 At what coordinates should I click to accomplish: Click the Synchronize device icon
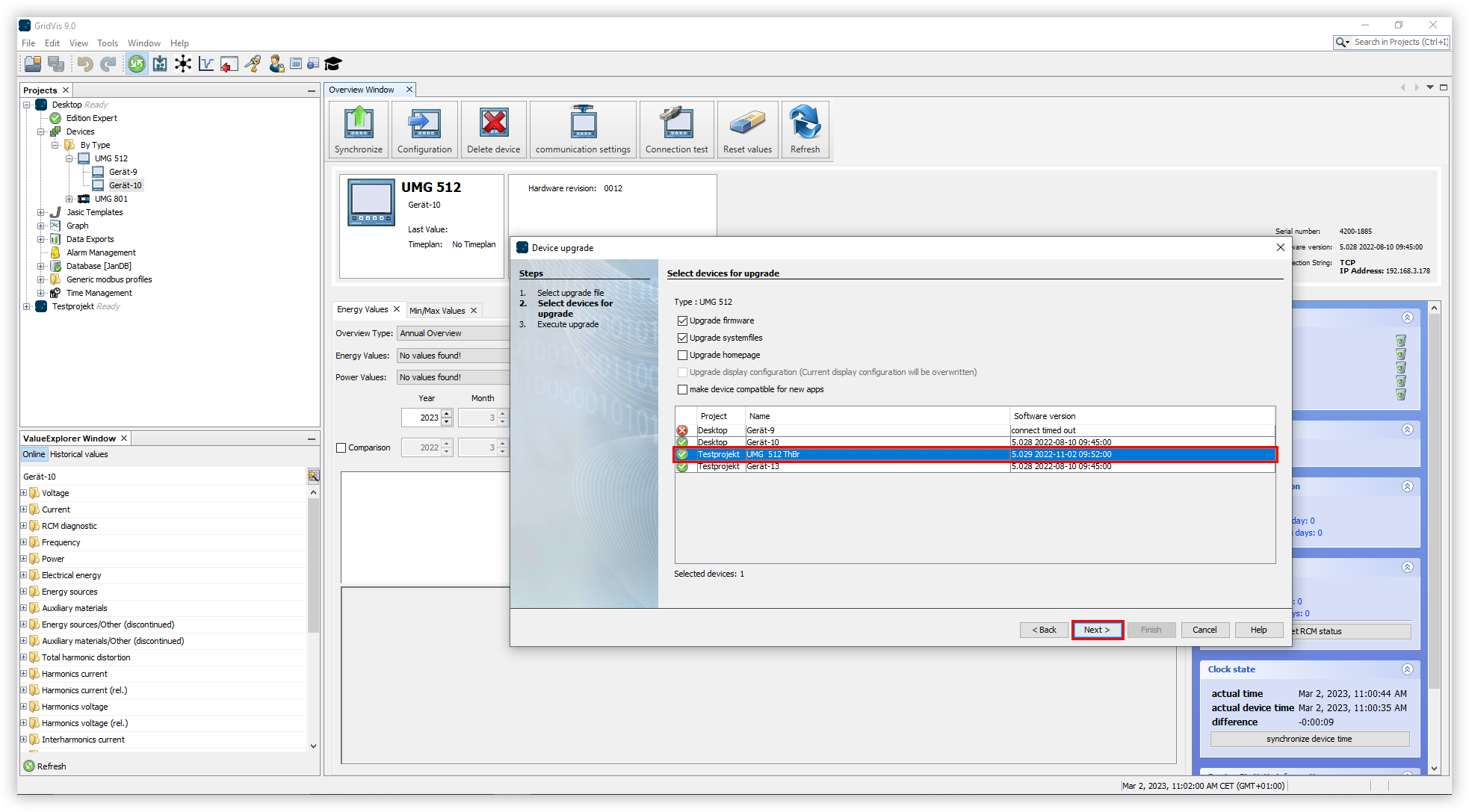click(359, 129)
